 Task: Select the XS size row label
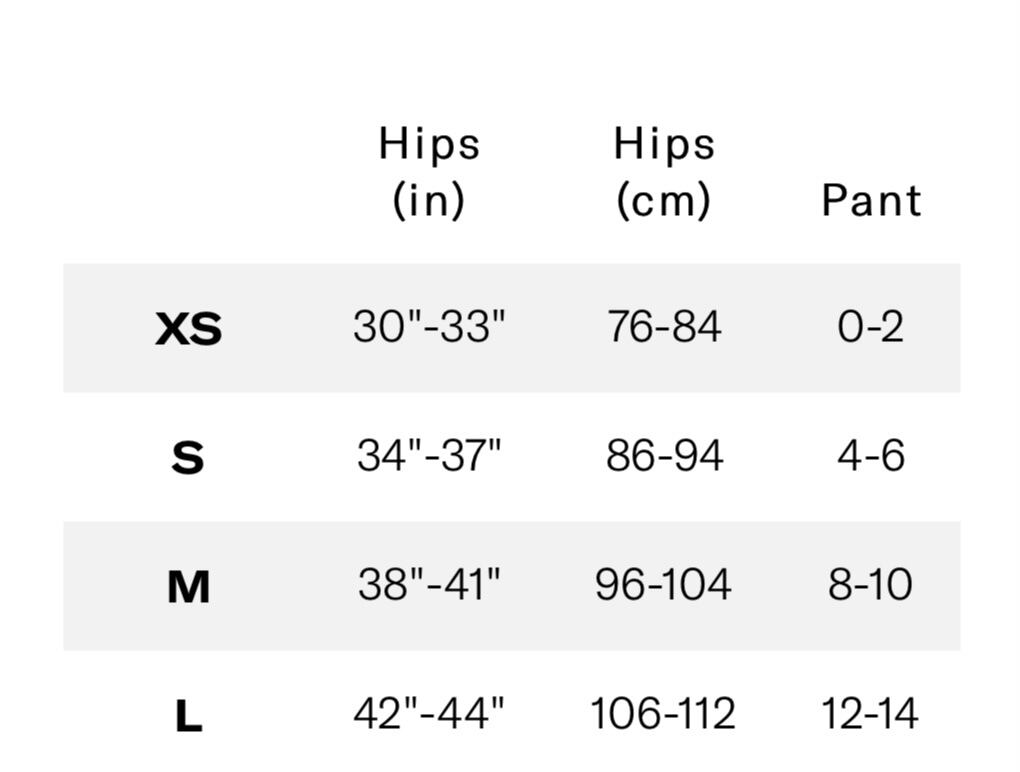189,328
